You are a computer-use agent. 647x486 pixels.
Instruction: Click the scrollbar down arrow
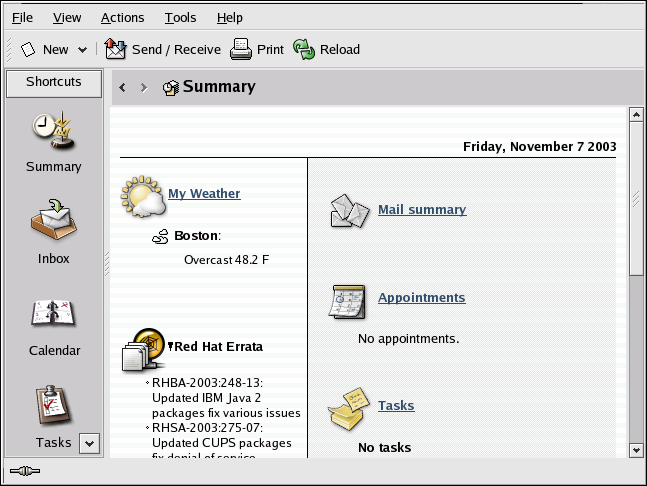[635, 450]
